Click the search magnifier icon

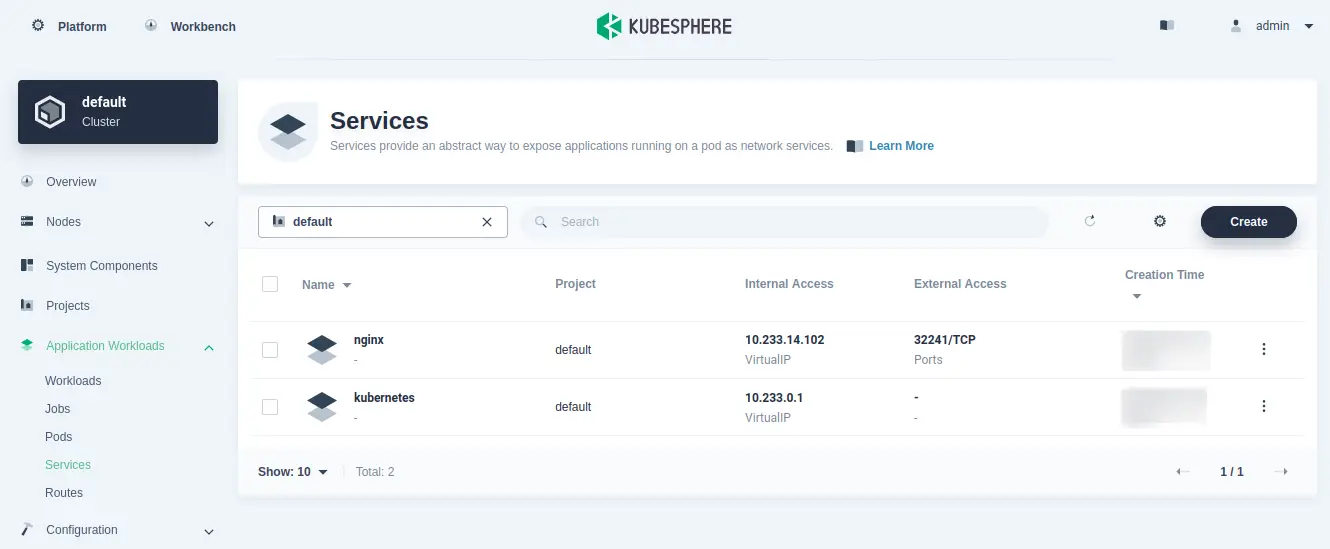tap(541, 222)
